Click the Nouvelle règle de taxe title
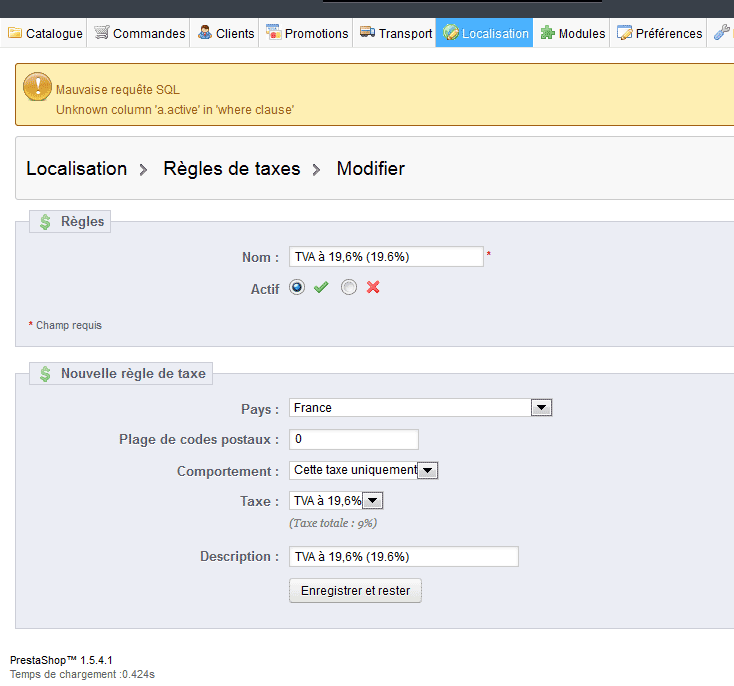The width and height of the screenshot is (734, 686). pos(133,373)
